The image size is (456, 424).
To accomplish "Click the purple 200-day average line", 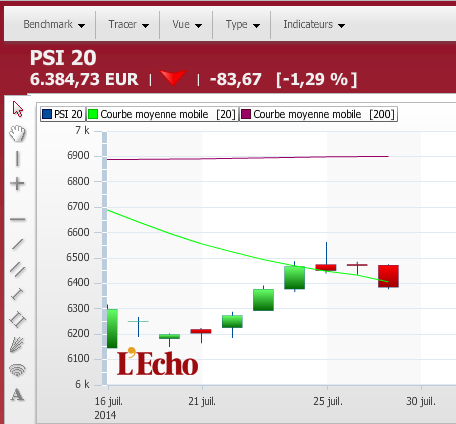I will tap(247, 158).
